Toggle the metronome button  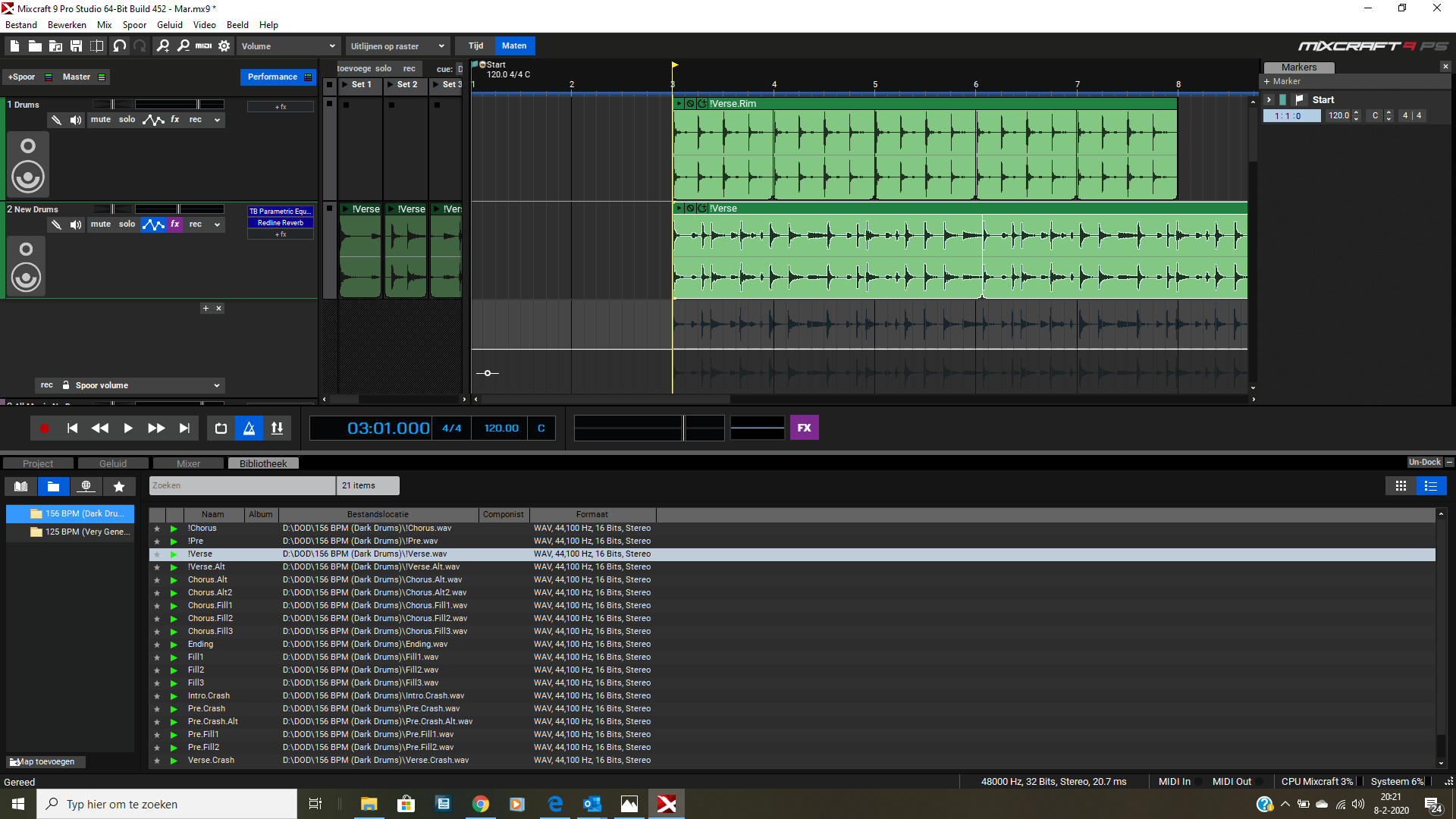[x=249, y=428]
